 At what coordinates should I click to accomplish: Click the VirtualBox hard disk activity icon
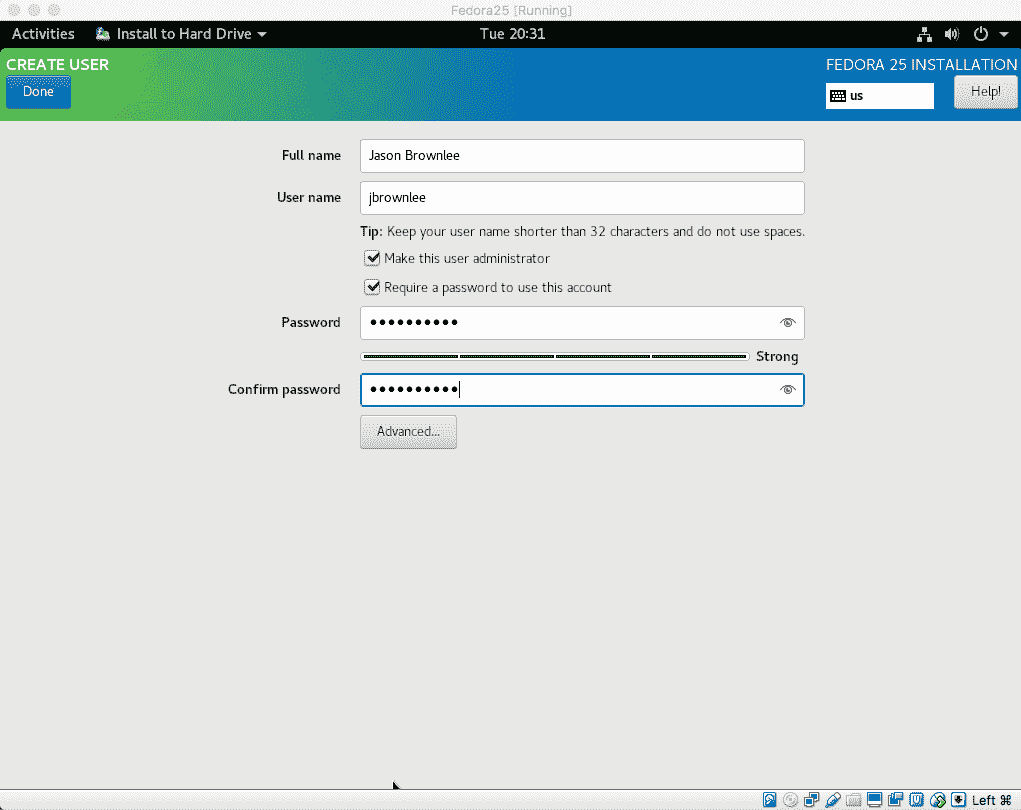tap(769, 800)
